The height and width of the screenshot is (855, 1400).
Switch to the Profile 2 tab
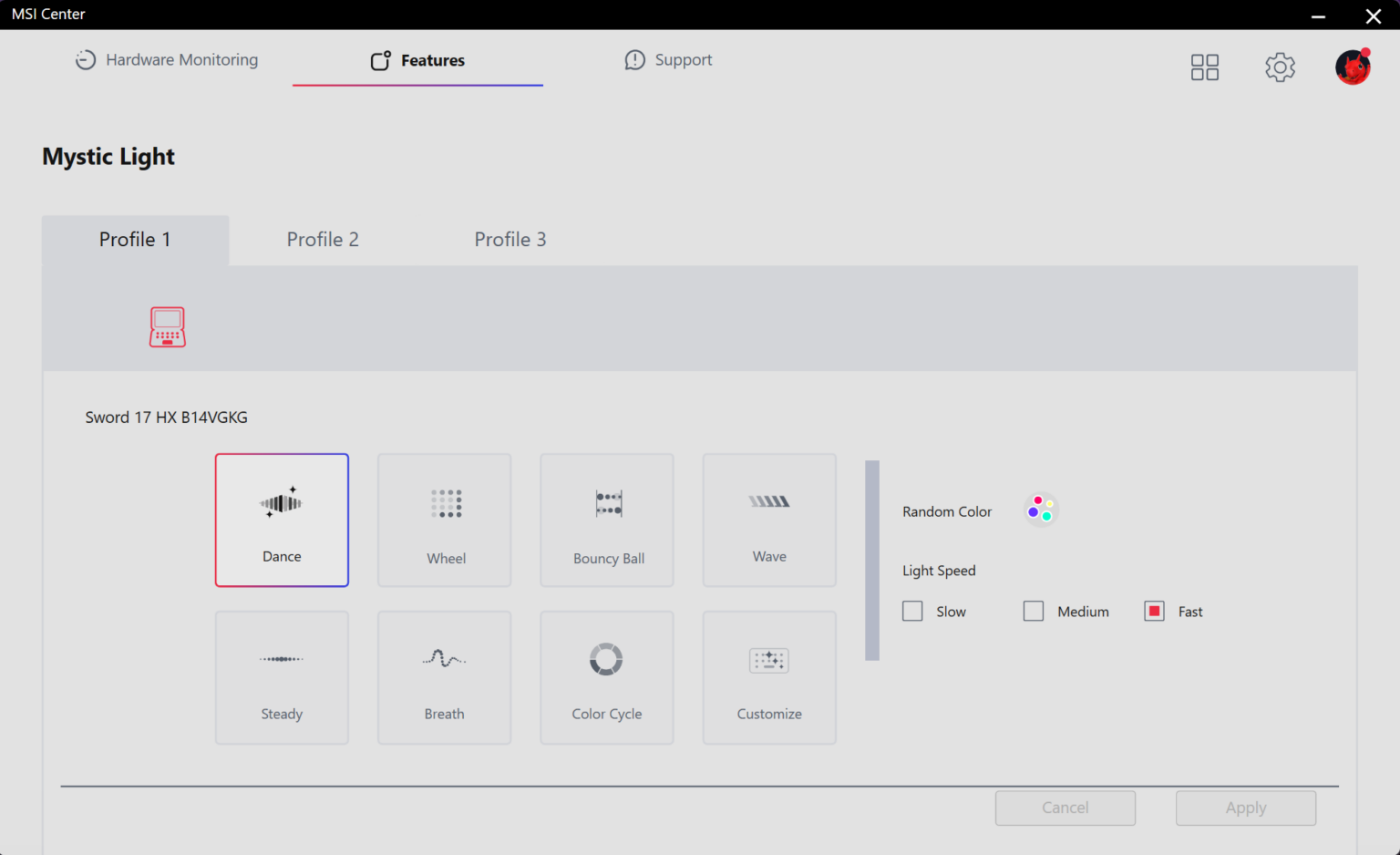tap(323, 240)
